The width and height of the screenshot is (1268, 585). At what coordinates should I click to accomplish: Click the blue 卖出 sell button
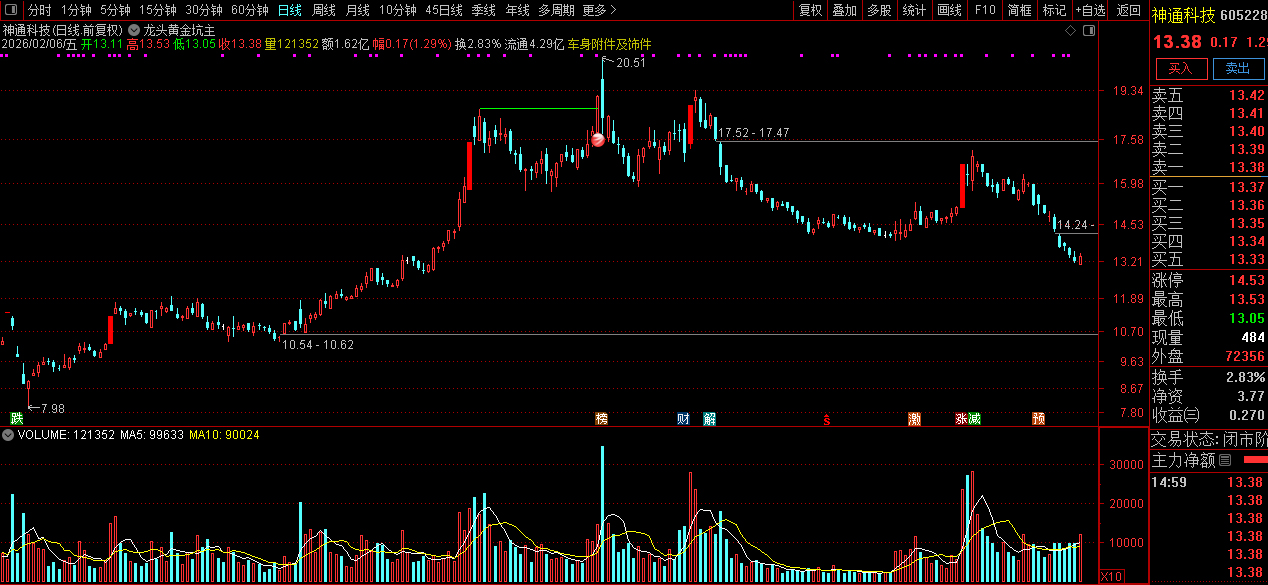point(1238,68)
